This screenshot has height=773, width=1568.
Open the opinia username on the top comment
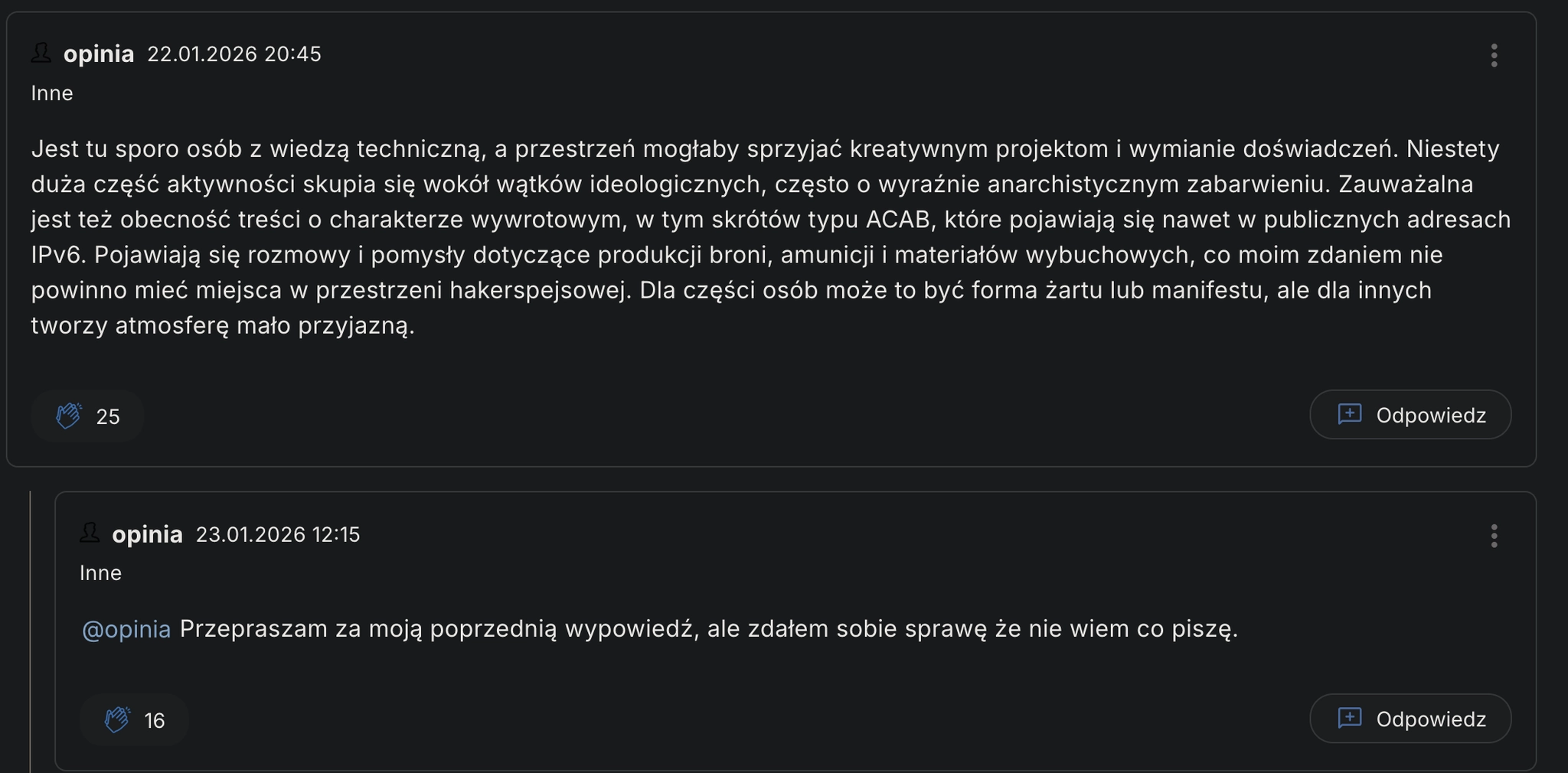pyautogui.click(x=99, y=54)
